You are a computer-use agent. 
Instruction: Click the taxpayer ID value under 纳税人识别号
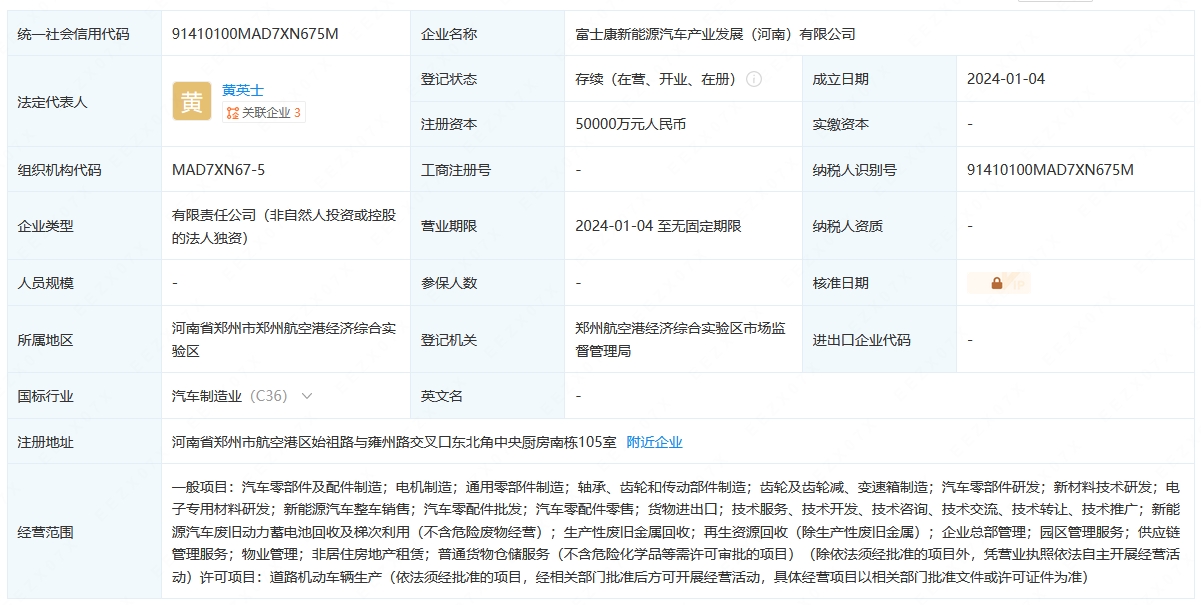pyautogui.click(x=1050, y=170)
